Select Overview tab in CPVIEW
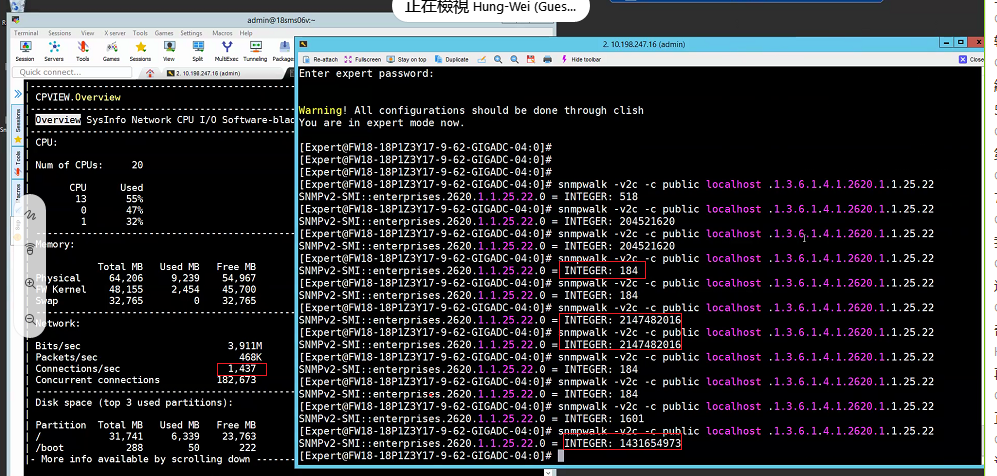This screenshot has width=997, height=476. coord(58,119)
